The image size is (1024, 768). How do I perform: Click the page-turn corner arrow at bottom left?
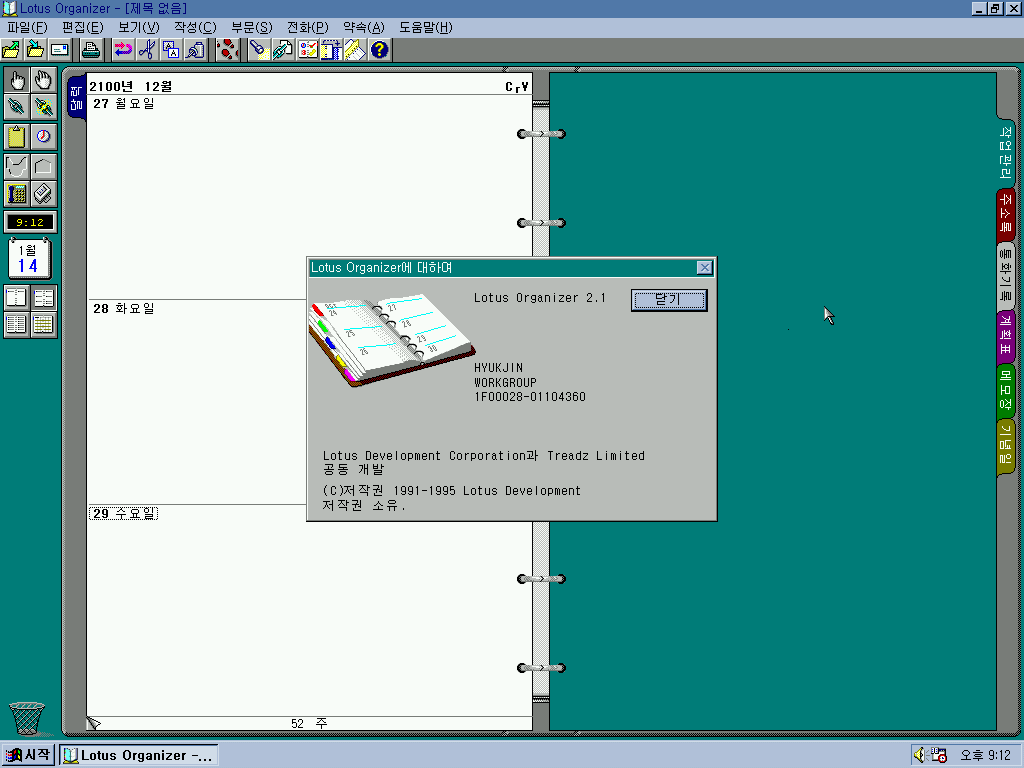[94, 722]
